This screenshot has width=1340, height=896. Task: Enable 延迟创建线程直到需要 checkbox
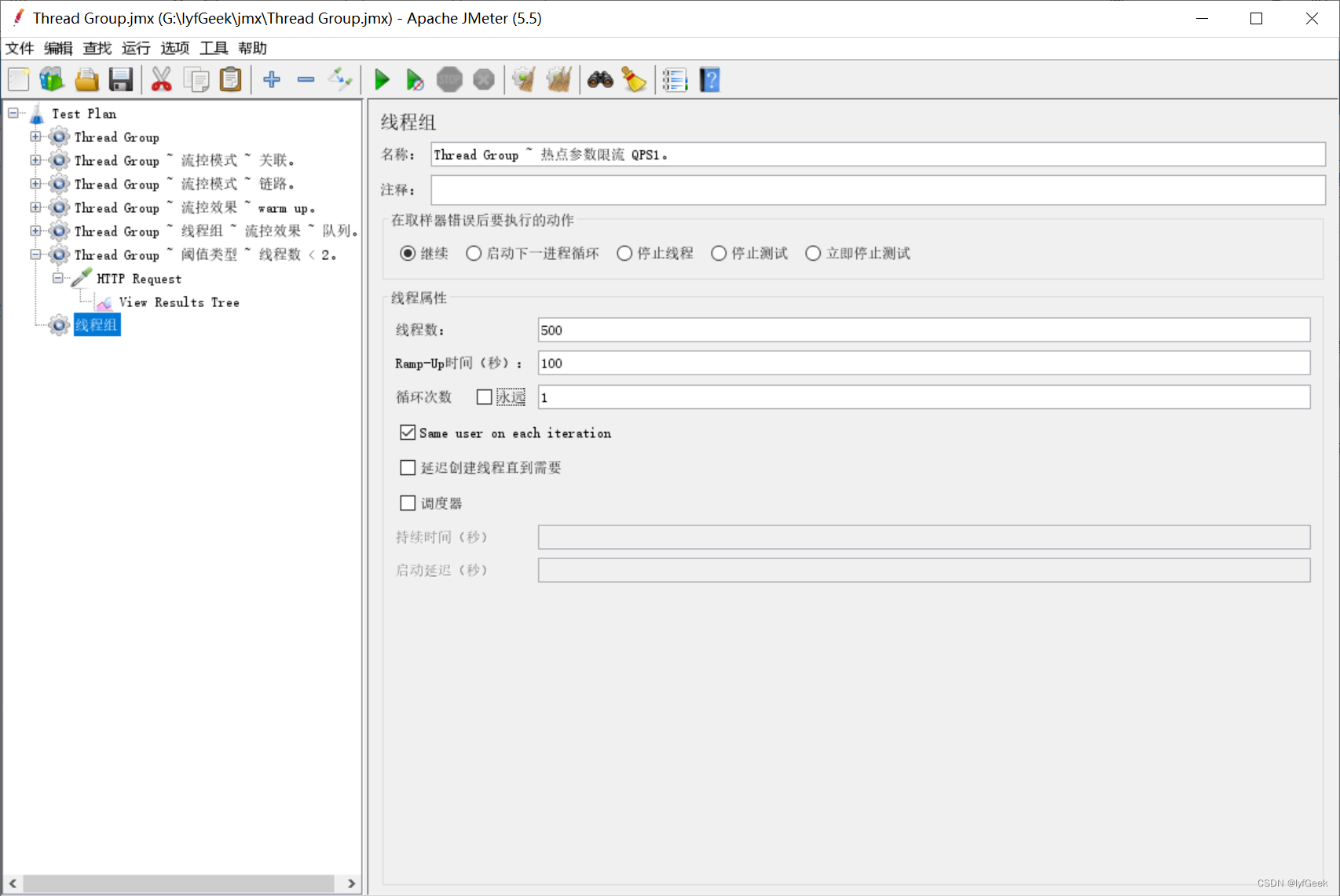pyautogui.click(x=408, y=468)
